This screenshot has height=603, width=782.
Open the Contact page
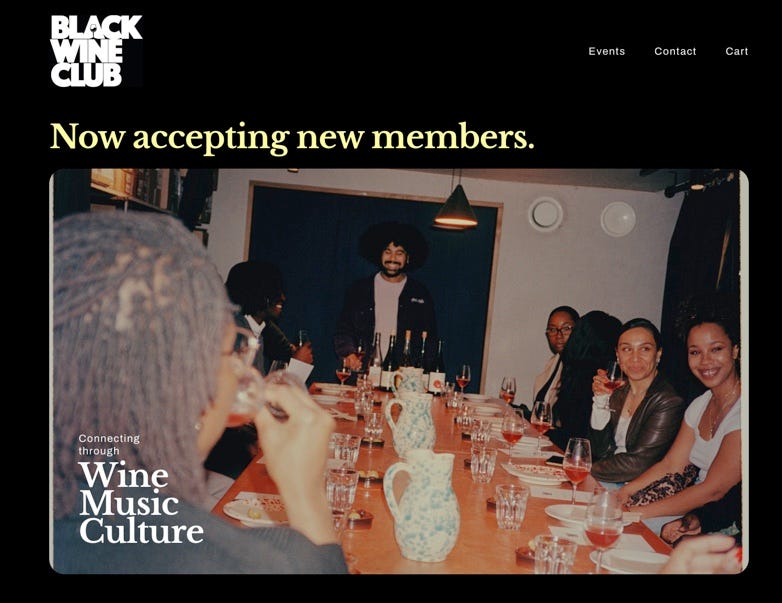pyautogui.click(x=675, y=51)
